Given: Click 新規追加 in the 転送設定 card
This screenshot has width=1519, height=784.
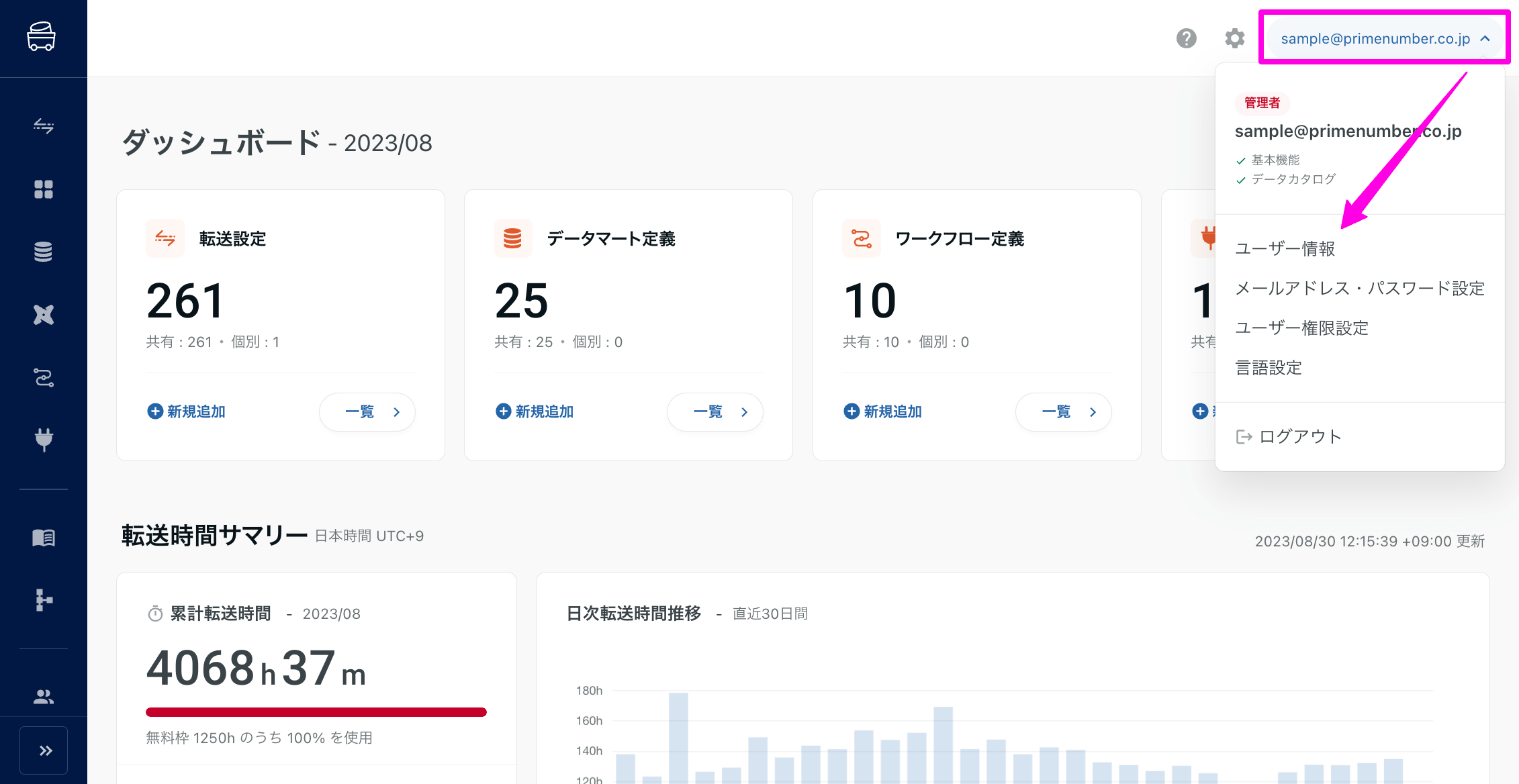Looking at the screenshot, I should 186,411.
